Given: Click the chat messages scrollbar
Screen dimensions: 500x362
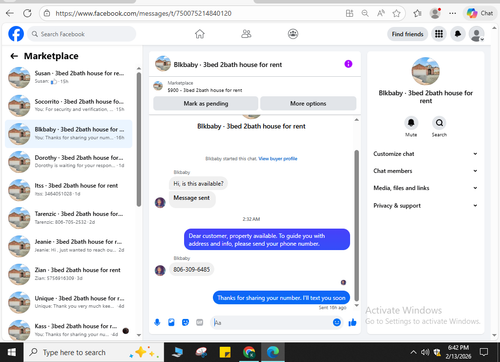Looking at the screenshot, I should [356, 225].
